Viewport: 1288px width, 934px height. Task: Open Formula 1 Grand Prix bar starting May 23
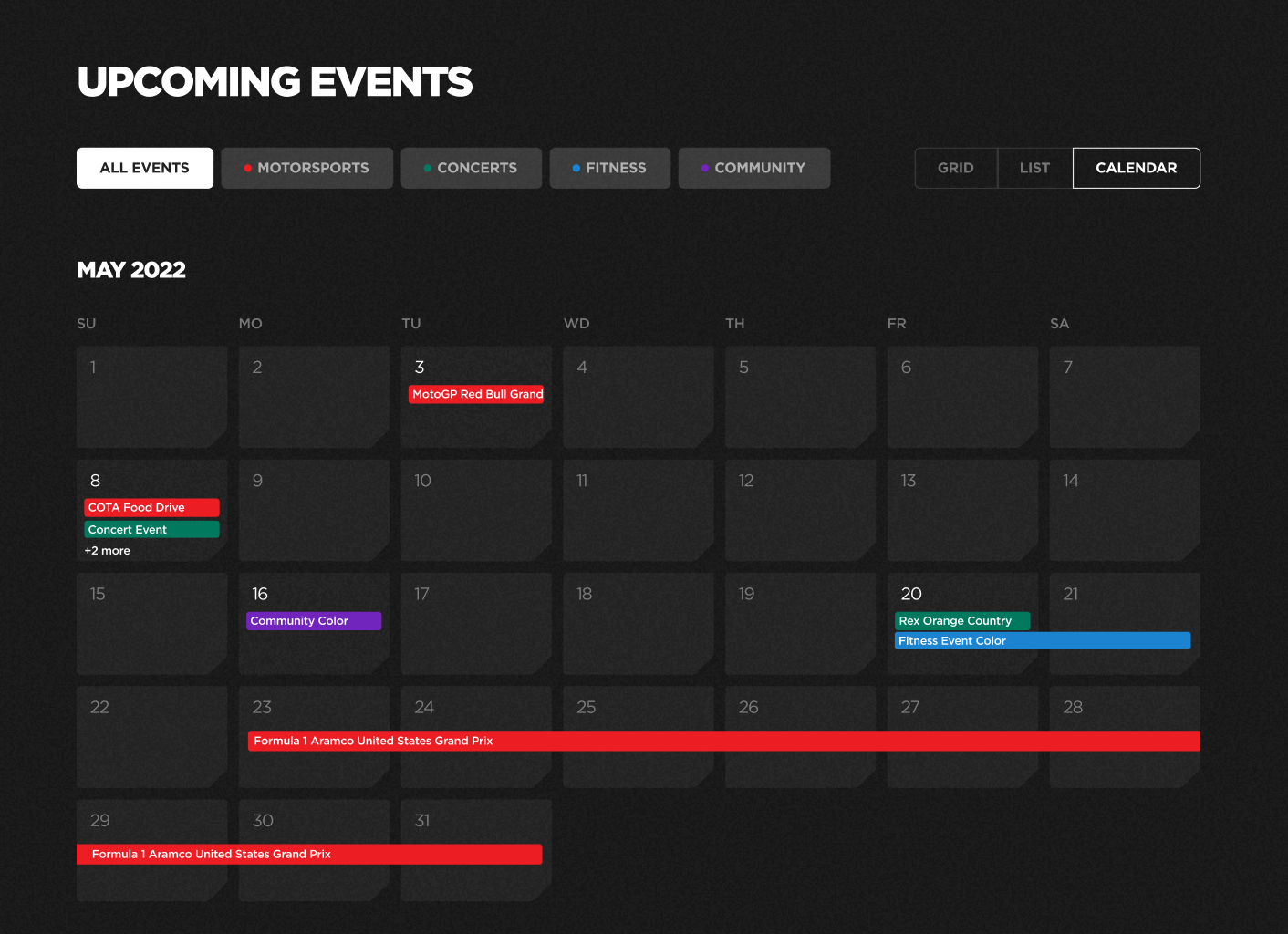pos(724,741)
